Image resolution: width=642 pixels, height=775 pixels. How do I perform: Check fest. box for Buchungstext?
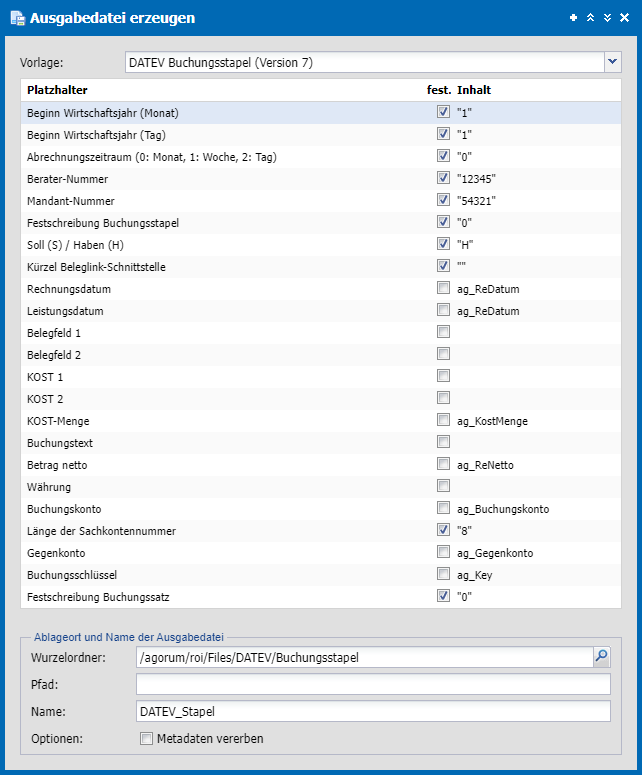[443, 442]
